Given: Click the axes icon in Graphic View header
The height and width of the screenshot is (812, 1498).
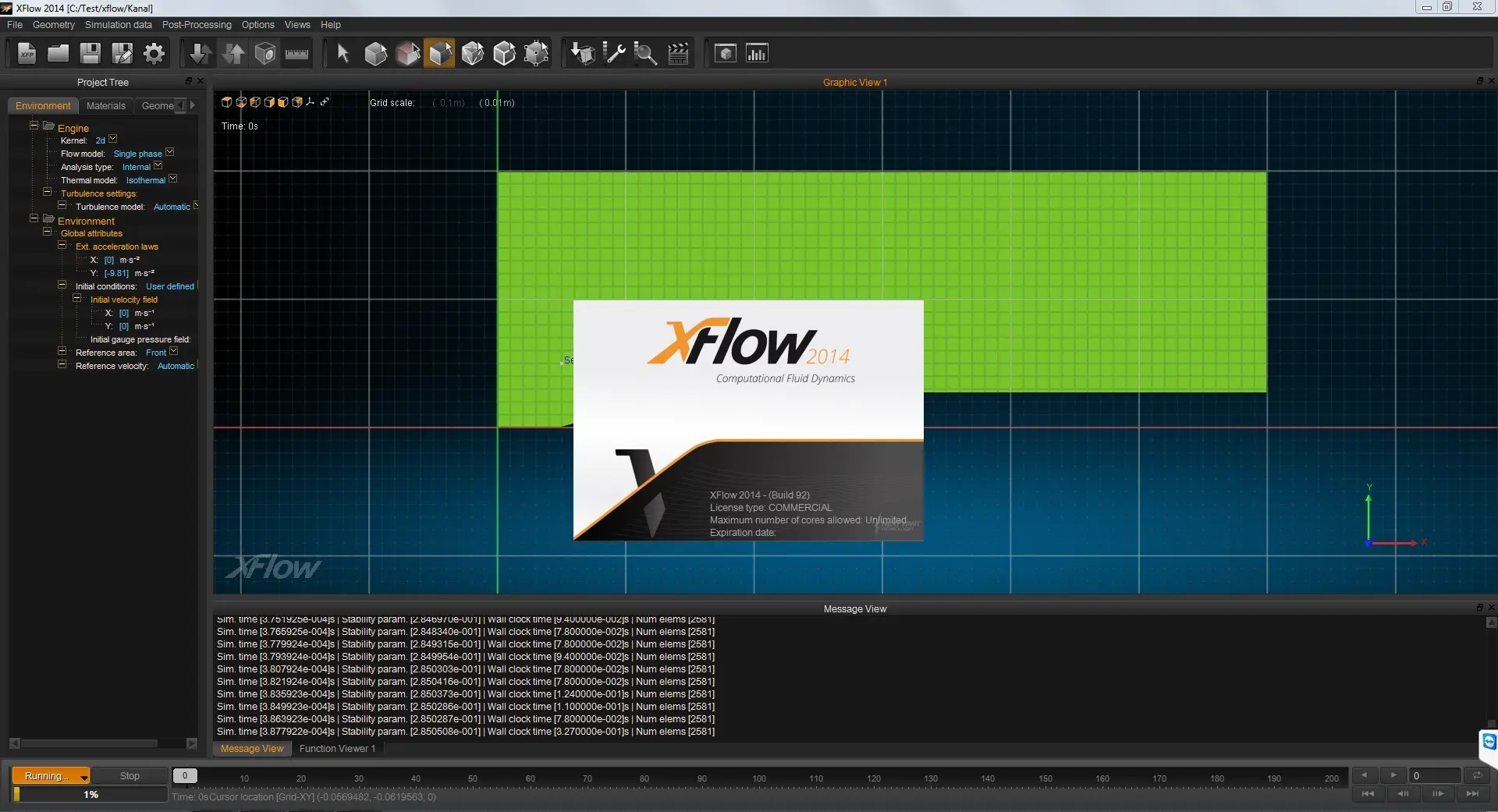Looking at the screenshot, I should pos(311,102).
